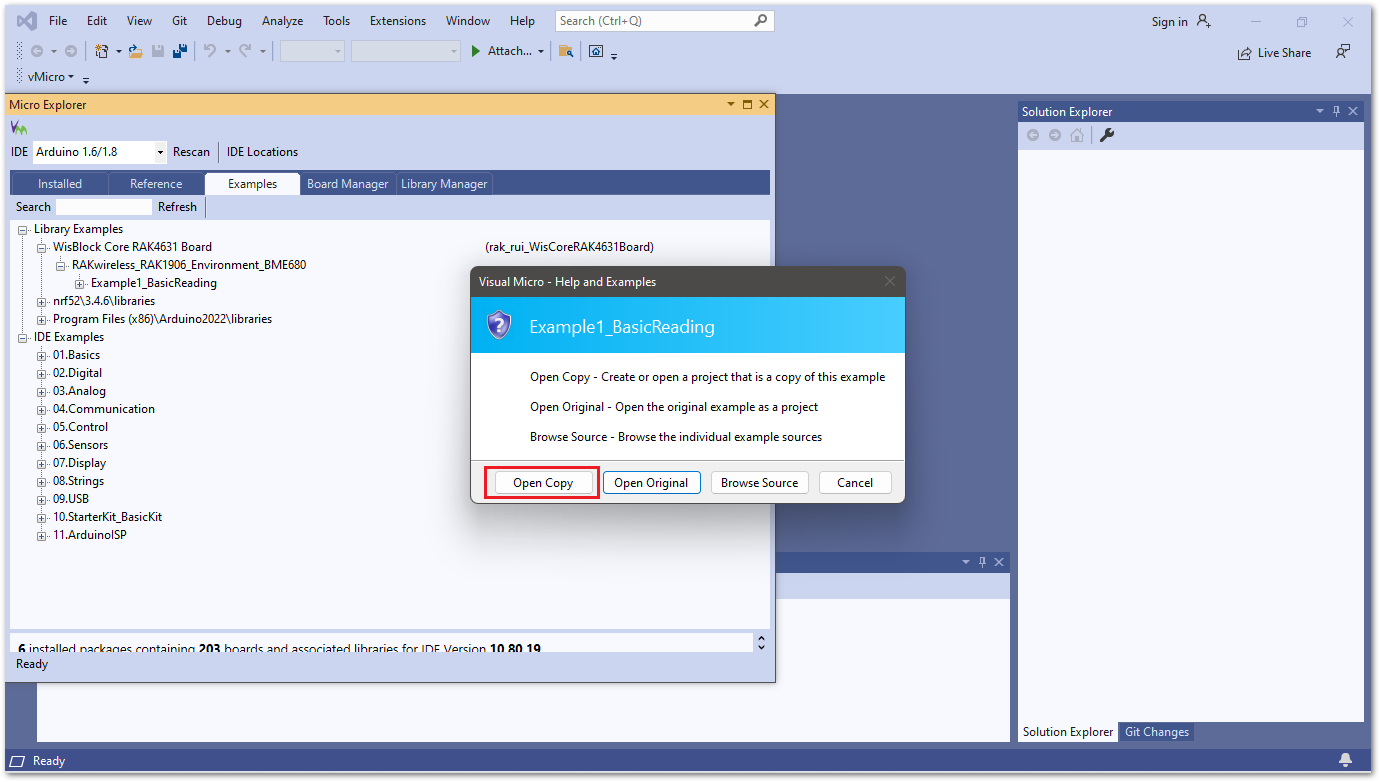
Task: Click the Navigate Backward arrow in main toolbar
Action: coord(36,51)
